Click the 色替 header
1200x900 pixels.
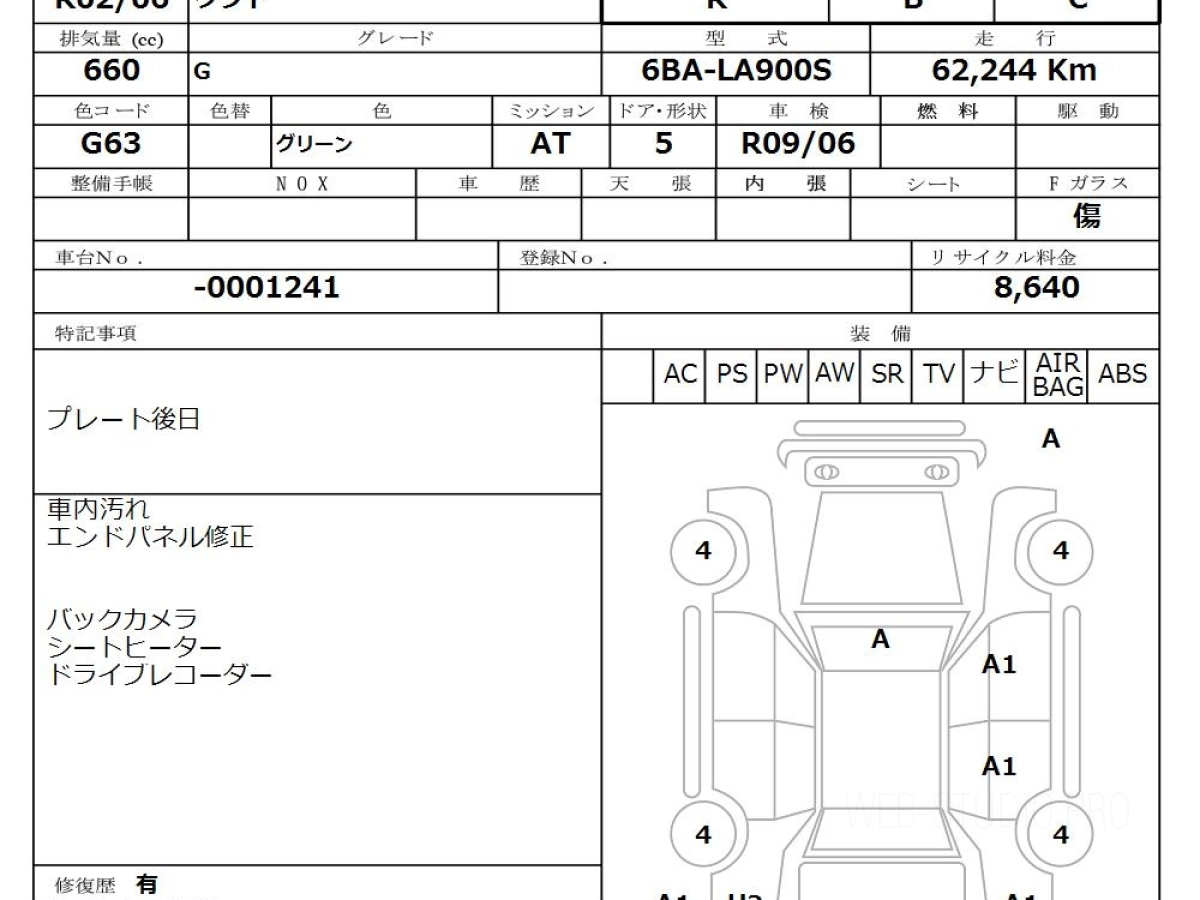230,111
